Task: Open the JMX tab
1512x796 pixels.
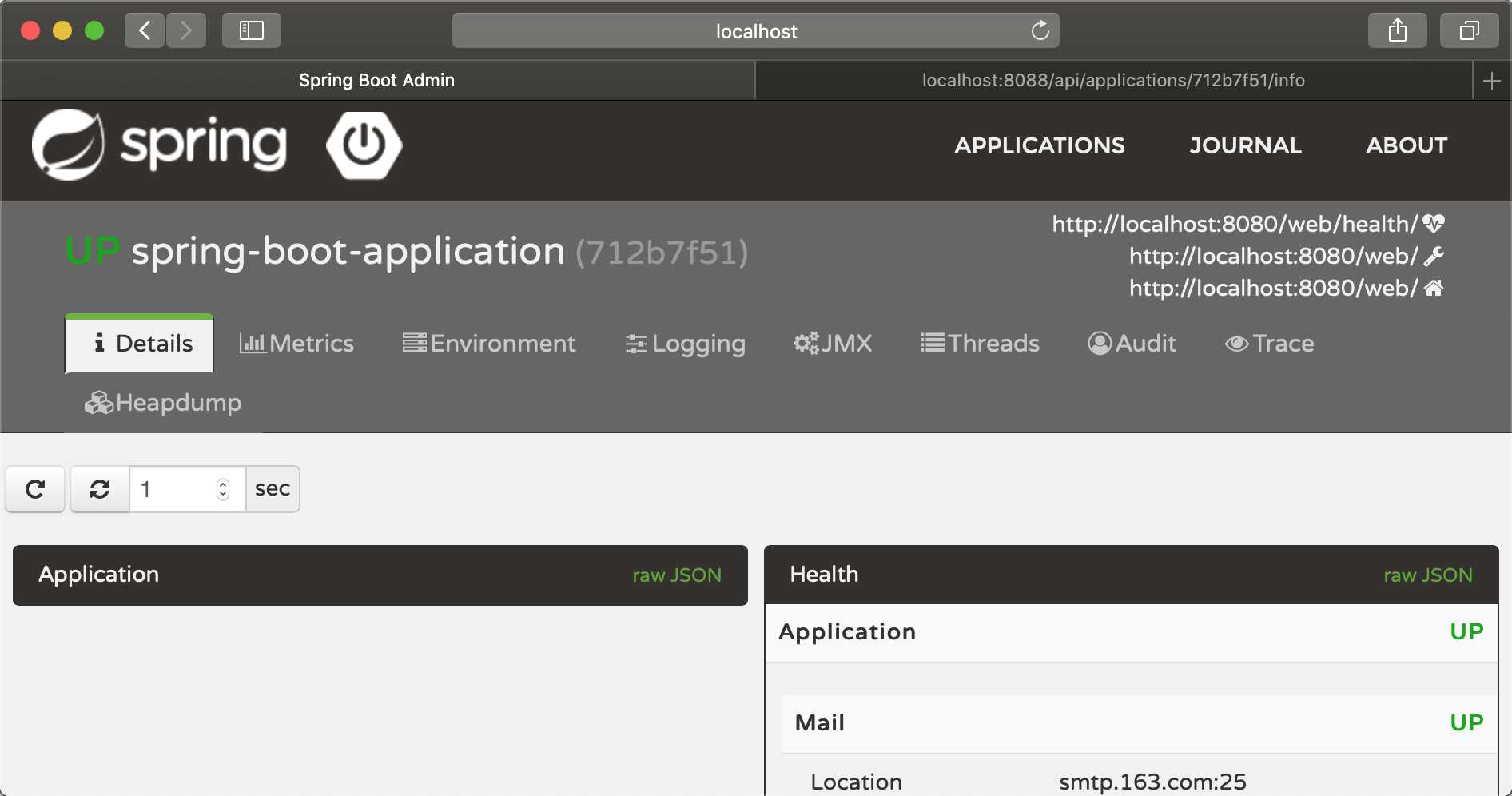Action: 832,344
